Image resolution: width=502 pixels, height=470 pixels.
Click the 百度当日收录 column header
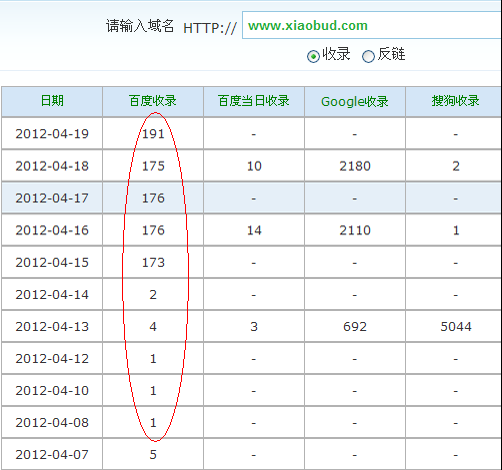click(x=254, y=101)
